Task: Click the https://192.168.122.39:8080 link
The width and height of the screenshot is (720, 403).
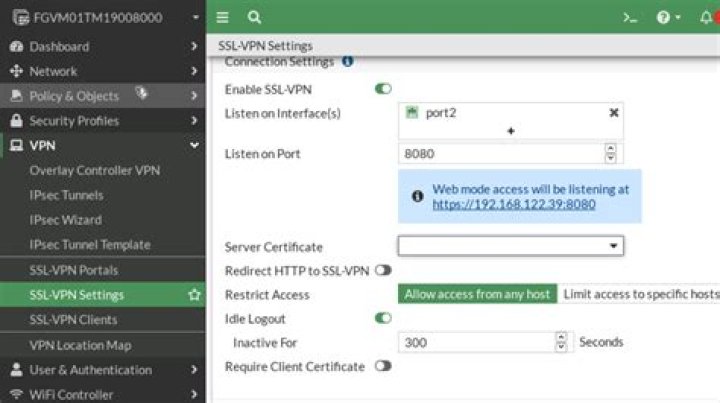Action: (514, 204)
